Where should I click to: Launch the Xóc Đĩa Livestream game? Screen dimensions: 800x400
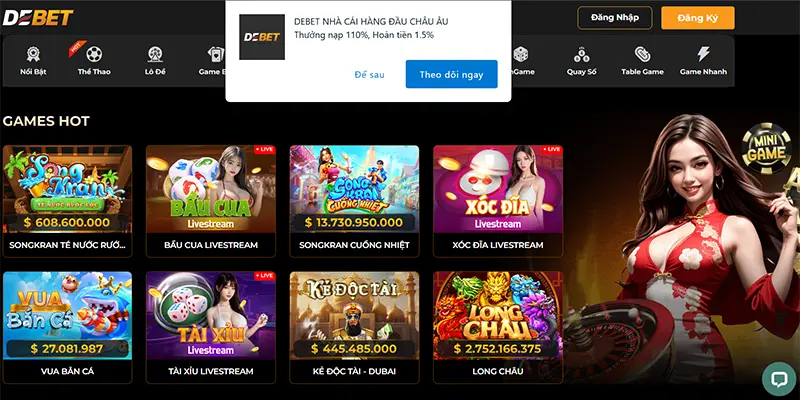(x=498, y=201)
